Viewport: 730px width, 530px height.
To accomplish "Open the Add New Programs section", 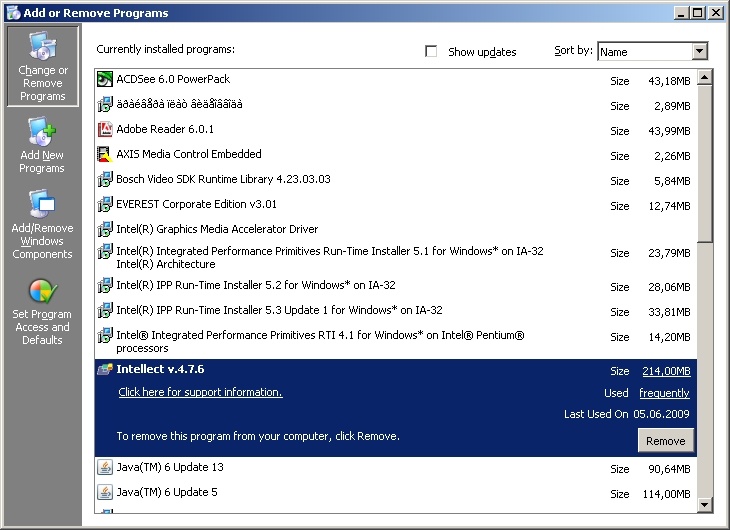I will pyautogui.click(x=42, y=145).
